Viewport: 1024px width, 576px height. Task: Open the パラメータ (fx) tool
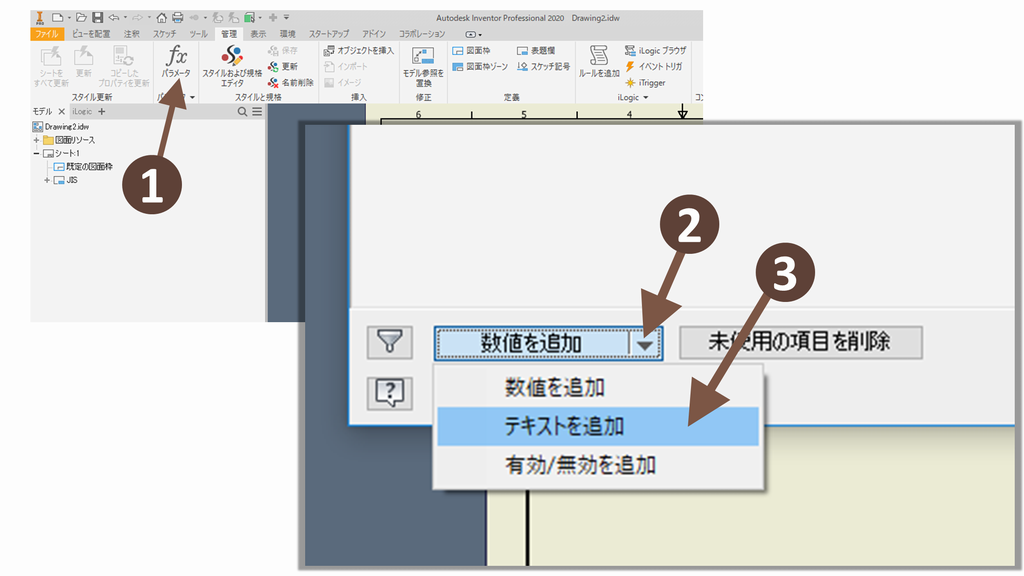click(x=176, y=59)
